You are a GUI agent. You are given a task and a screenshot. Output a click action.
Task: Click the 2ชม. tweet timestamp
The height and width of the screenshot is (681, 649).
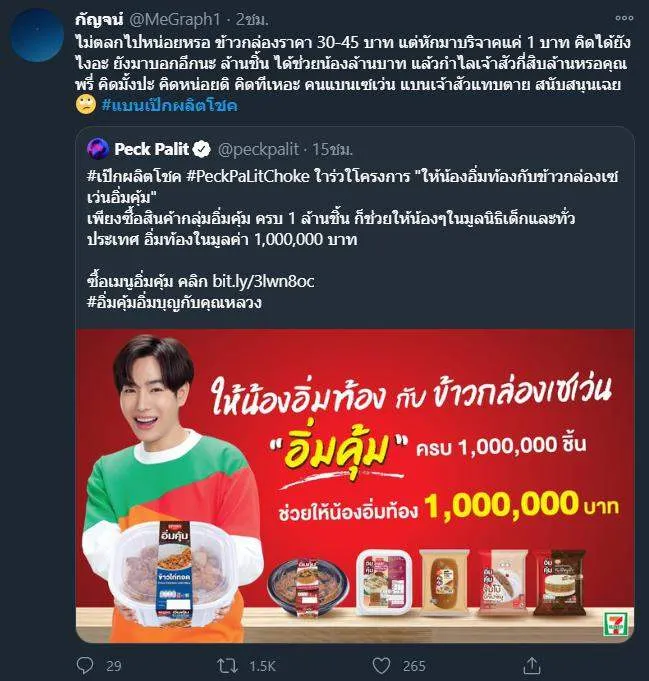[252, 19]
